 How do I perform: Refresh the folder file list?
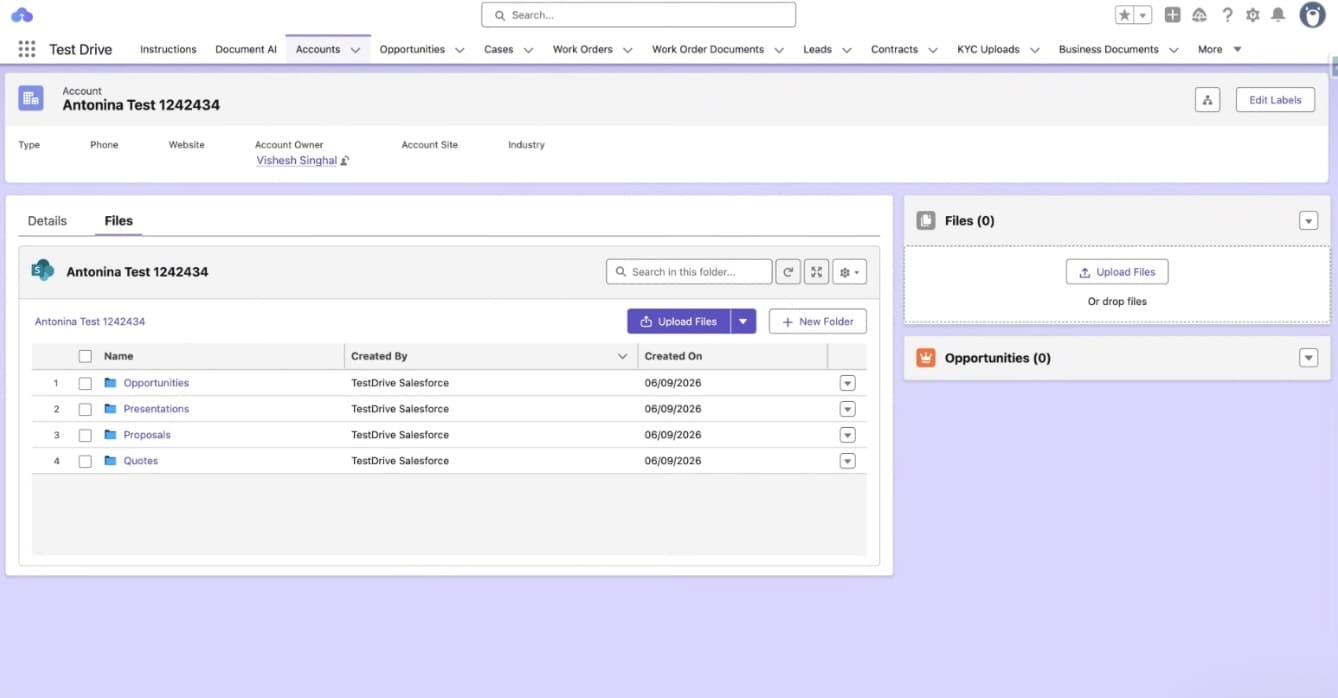(x=788, y=272)
